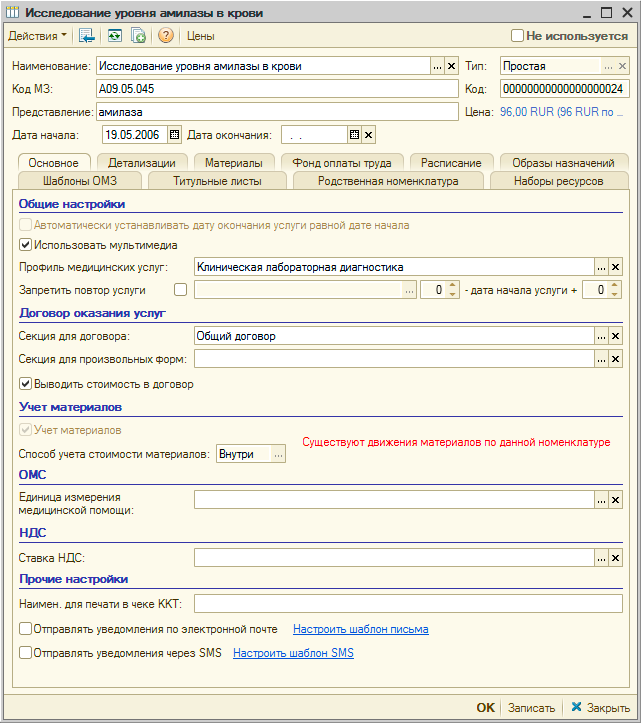Open the Действия dropdown menu
This screenshot has height=723, width=641.
tap(37, 36)
